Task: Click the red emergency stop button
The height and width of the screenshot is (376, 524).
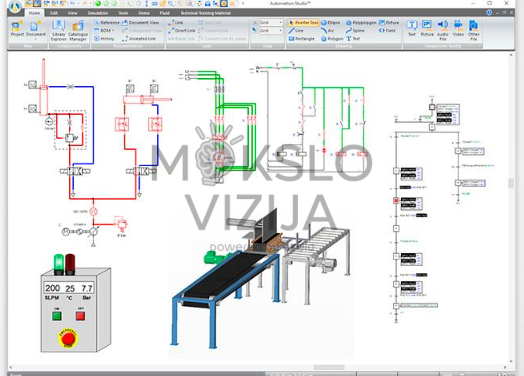Action: tap(68, 339)
